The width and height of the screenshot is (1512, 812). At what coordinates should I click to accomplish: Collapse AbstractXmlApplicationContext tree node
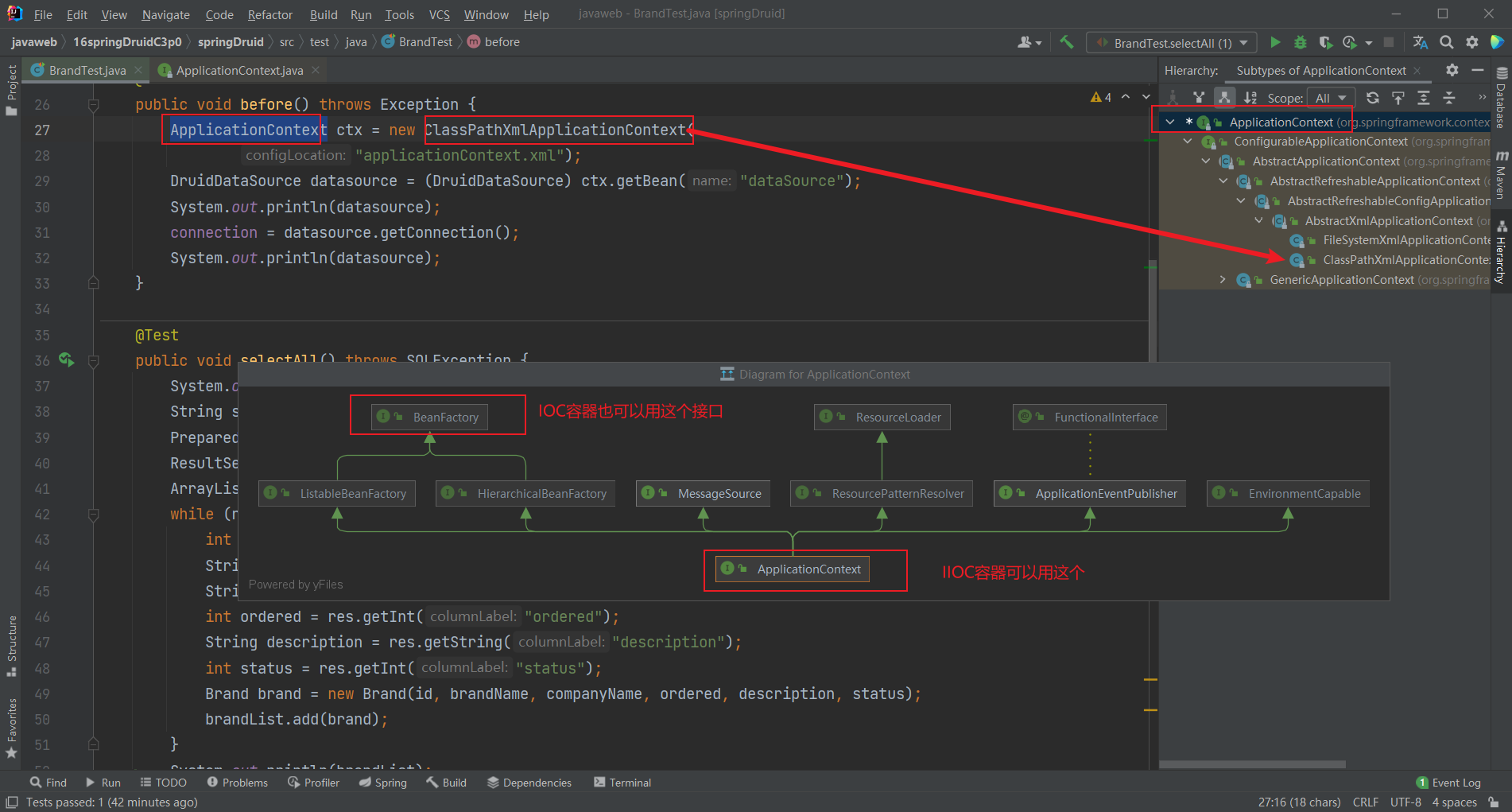coord(1258,221)
